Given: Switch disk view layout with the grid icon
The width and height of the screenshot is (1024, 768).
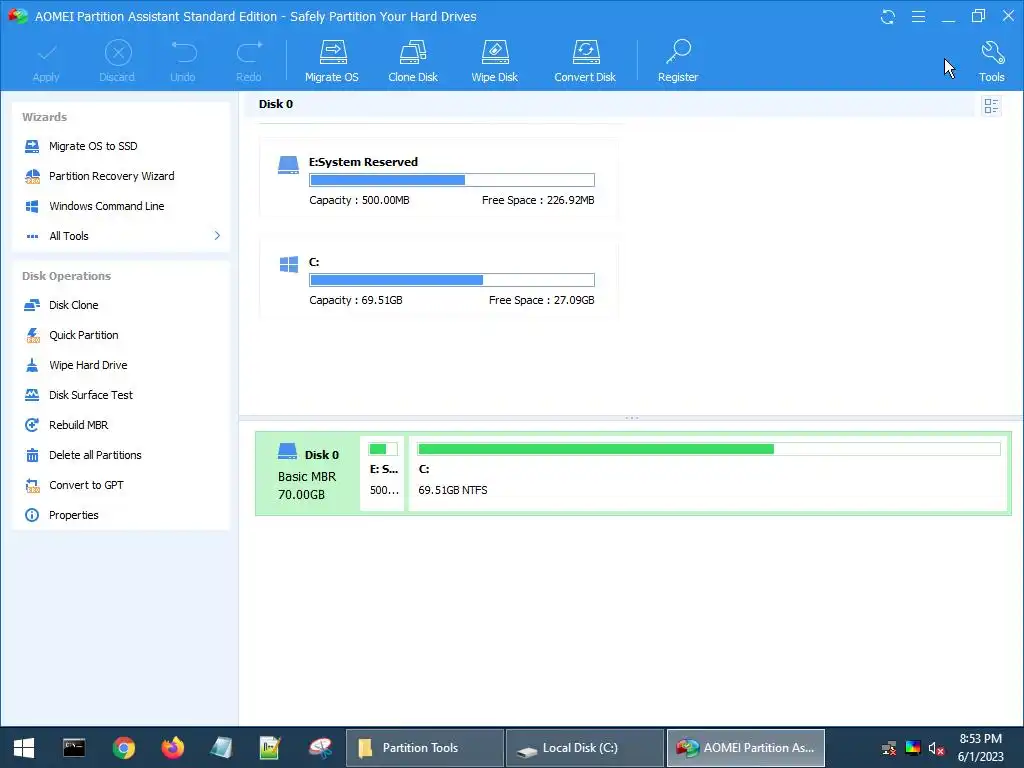Looking at the screenshot, I should (x=991, y=106).
